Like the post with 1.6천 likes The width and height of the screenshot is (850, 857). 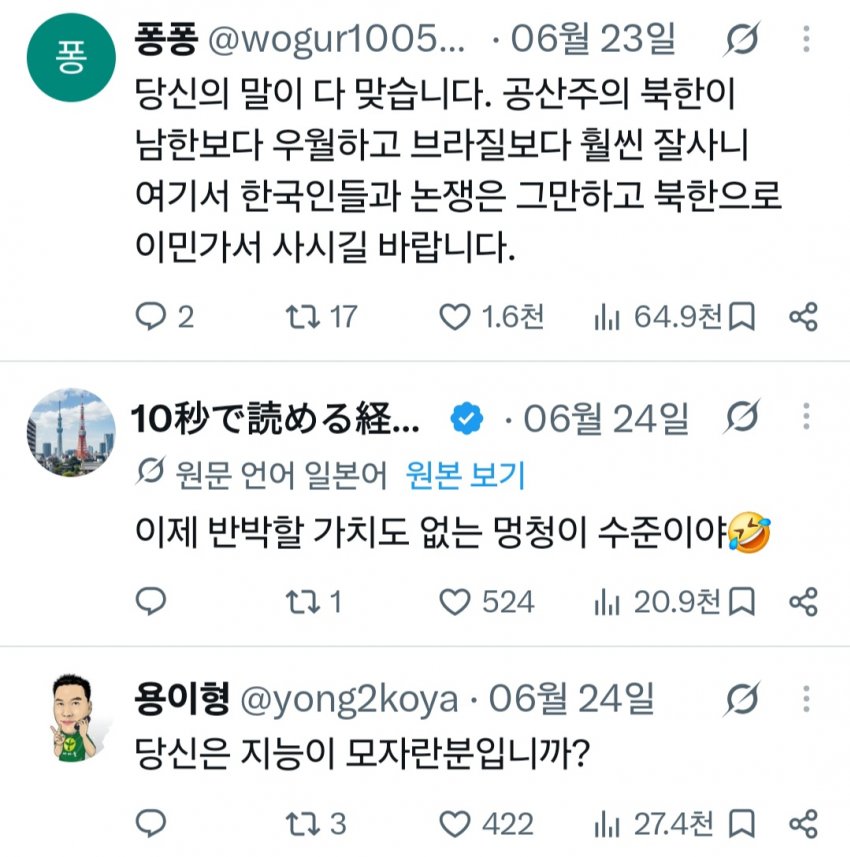(x=491, y=317)
